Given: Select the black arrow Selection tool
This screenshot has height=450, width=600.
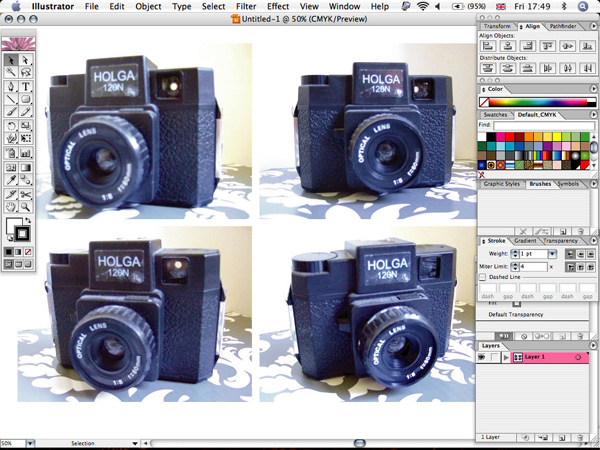Looking at the screenshot, I should click(11, 60).
